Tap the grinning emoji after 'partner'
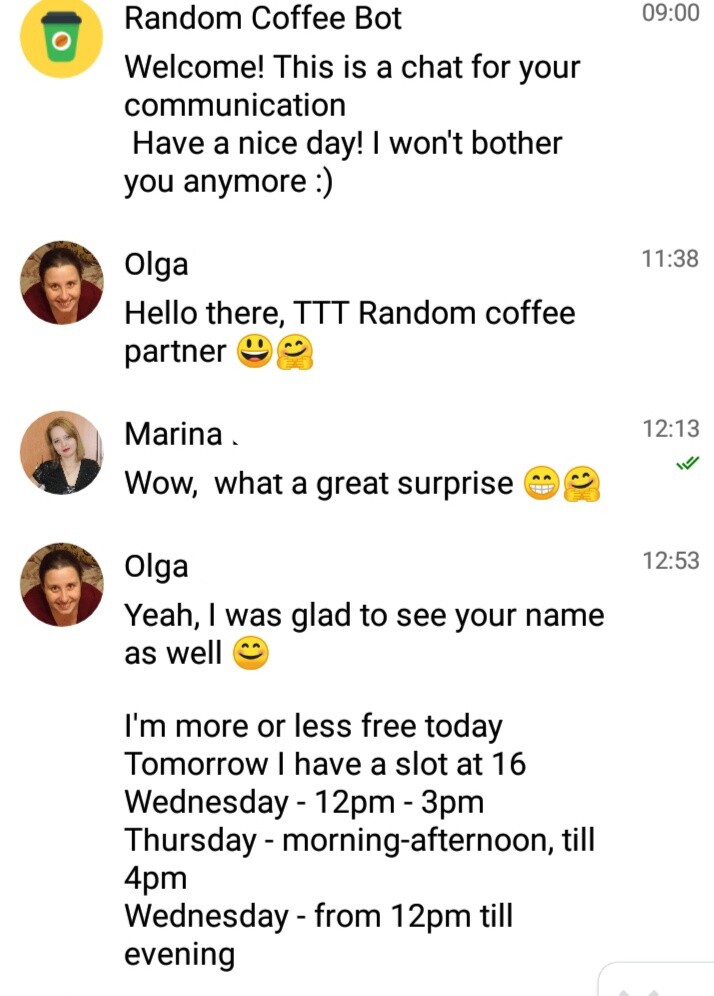Image resolution: width=714 pixels, height=996 pixels. (255, 351)
